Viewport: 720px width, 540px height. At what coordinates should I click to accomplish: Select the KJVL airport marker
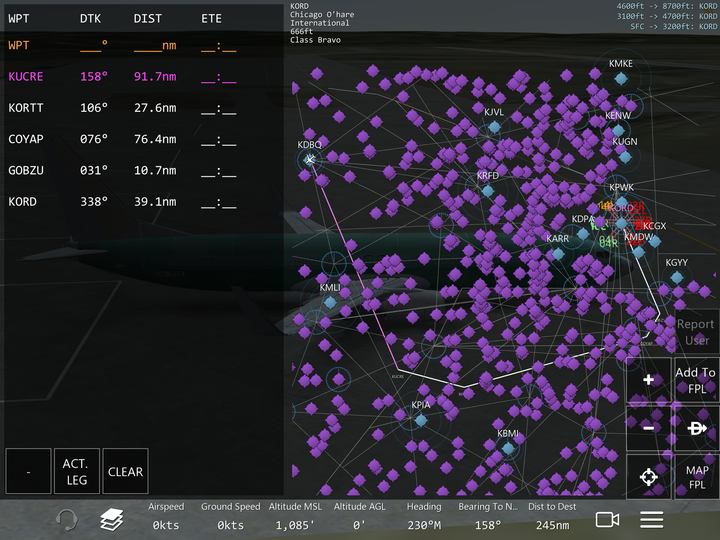[x=494, y=127]
